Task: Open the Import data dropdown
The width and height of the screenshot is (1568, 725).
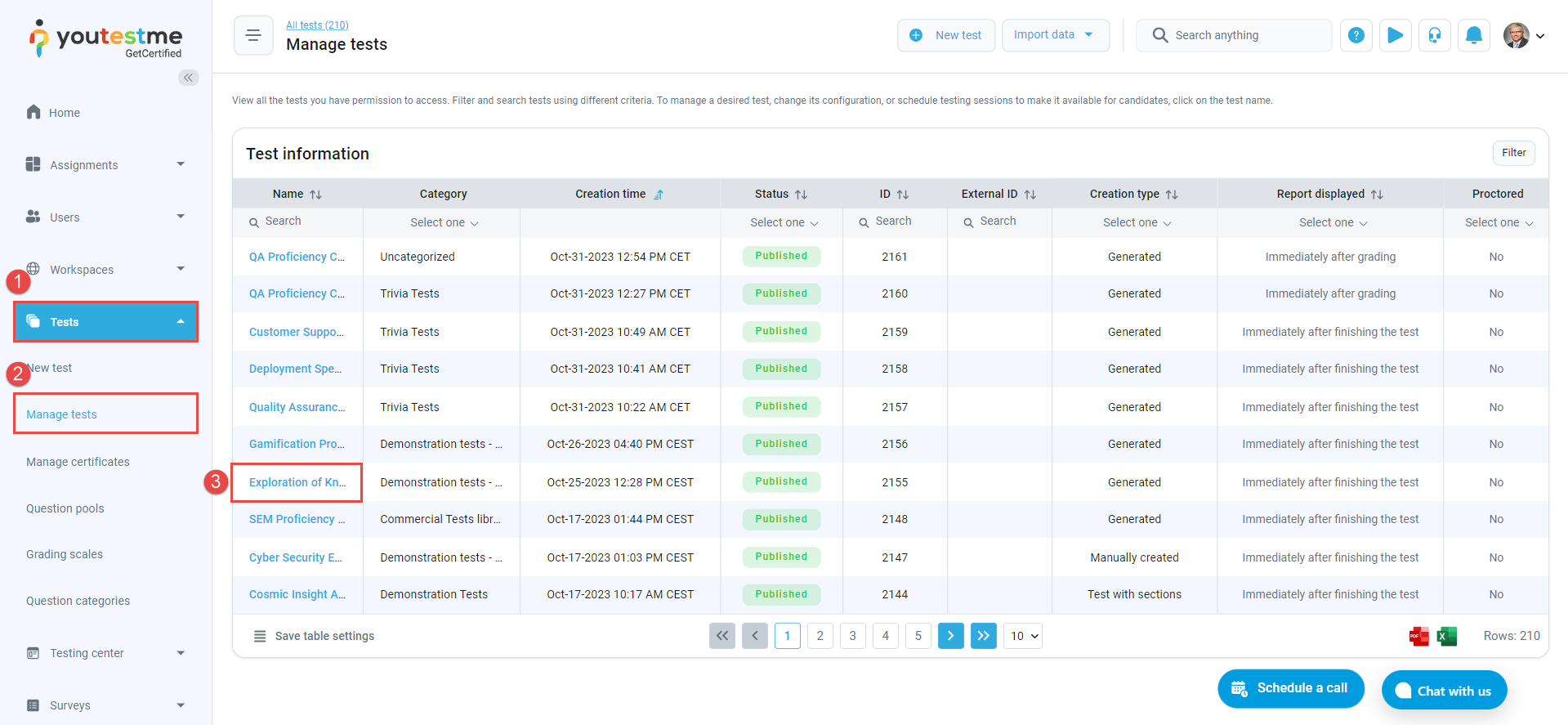Action: pyautogui.click(x=1056, y=35)
